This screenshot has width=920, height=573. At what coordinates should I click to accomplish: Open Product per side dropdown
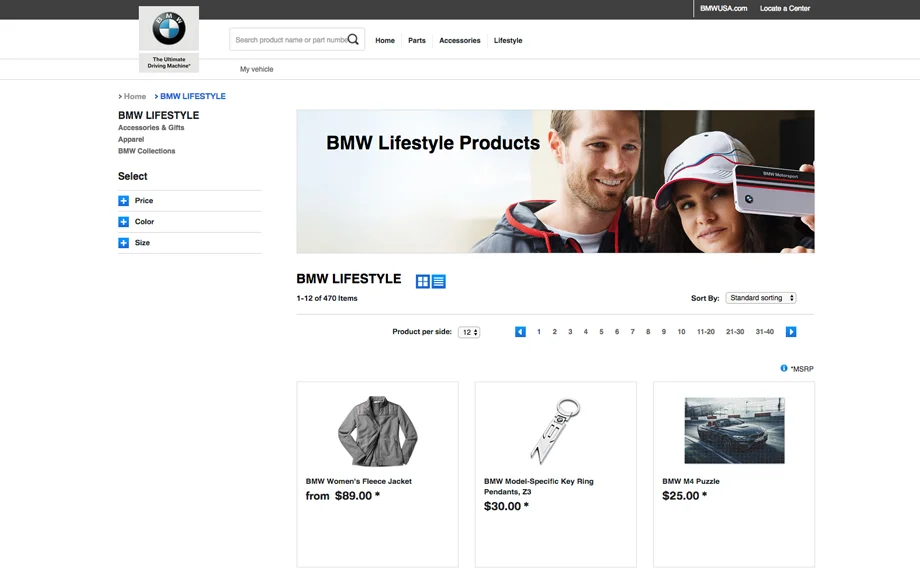coord(469,332)
